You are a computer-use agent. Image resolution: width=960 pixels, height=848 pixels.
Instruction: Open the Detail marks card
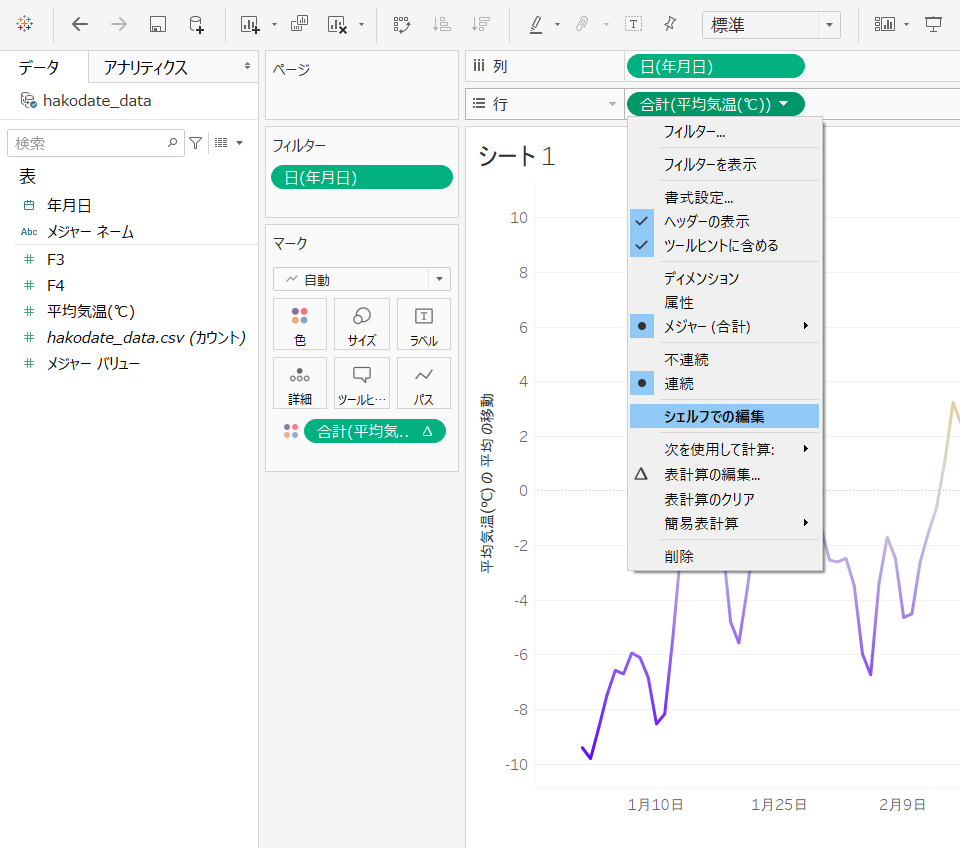300,383
